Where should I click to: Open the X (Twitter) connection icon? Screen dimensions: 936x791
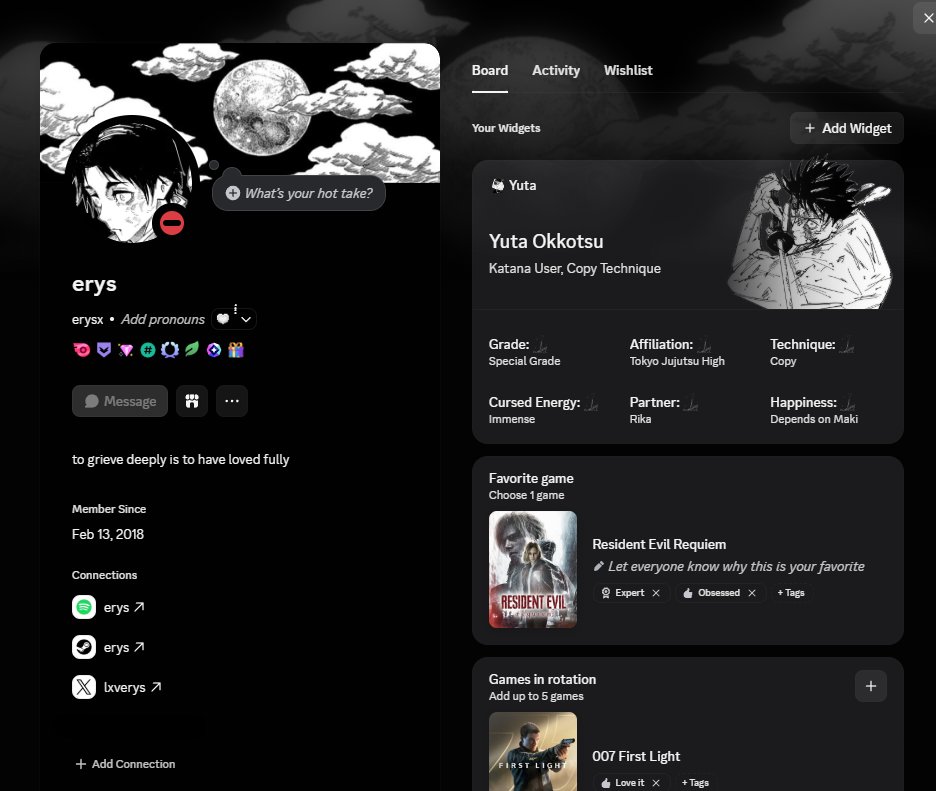[84, 687]
